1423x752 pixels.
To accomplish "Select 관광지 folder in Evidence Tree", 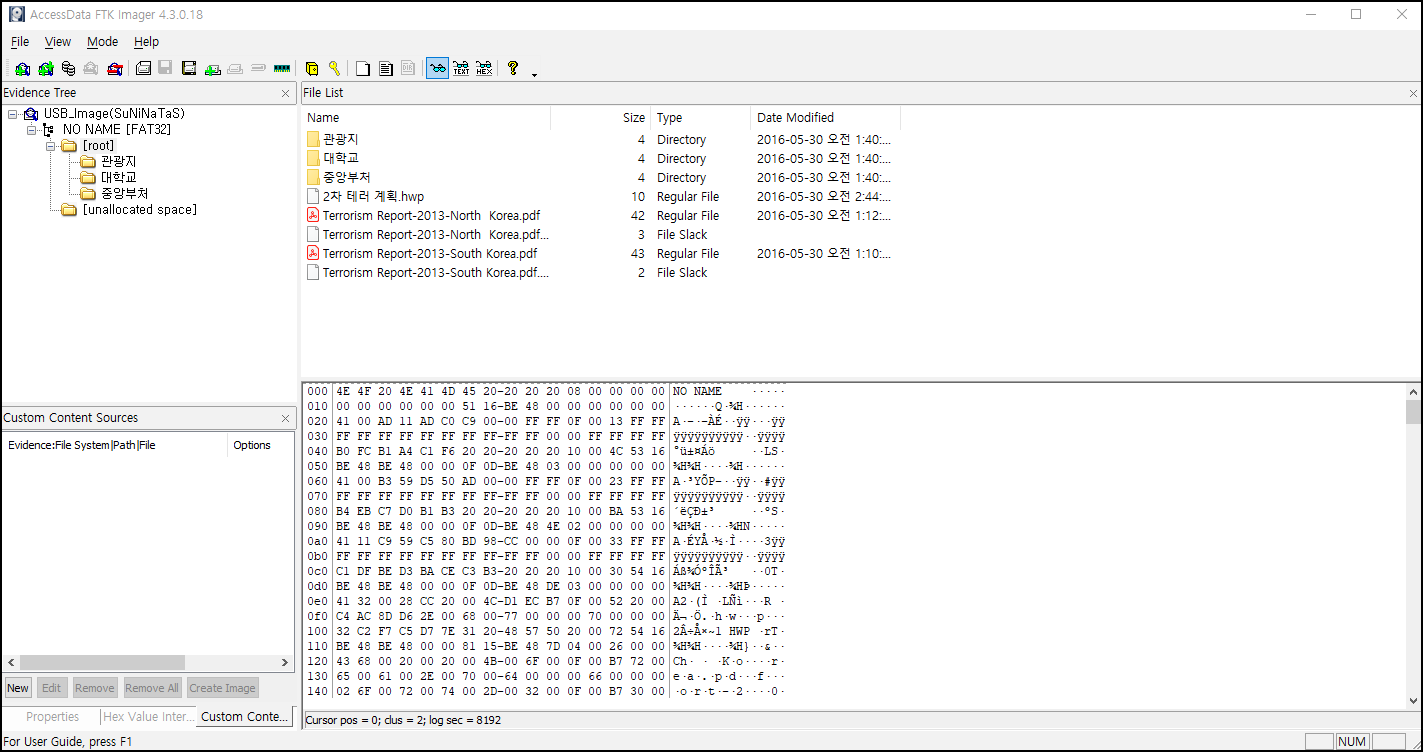I will click(118, 162).
